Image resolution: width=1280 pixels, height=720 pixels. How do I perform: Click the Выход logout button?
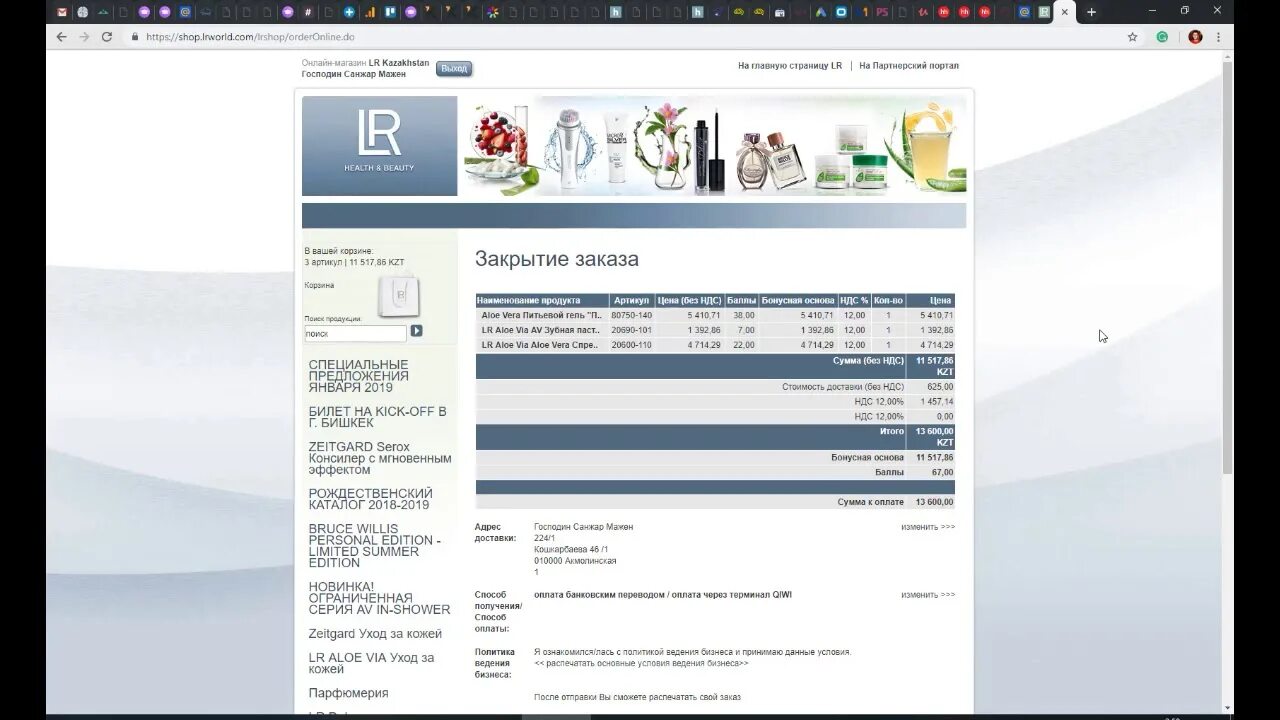[454, 69]
